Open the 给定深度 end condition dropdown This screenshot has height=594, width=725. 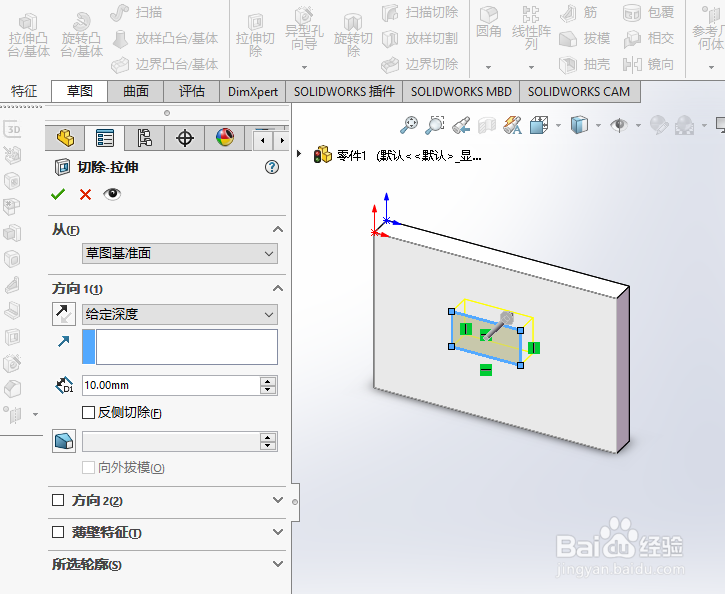(180, 314)
